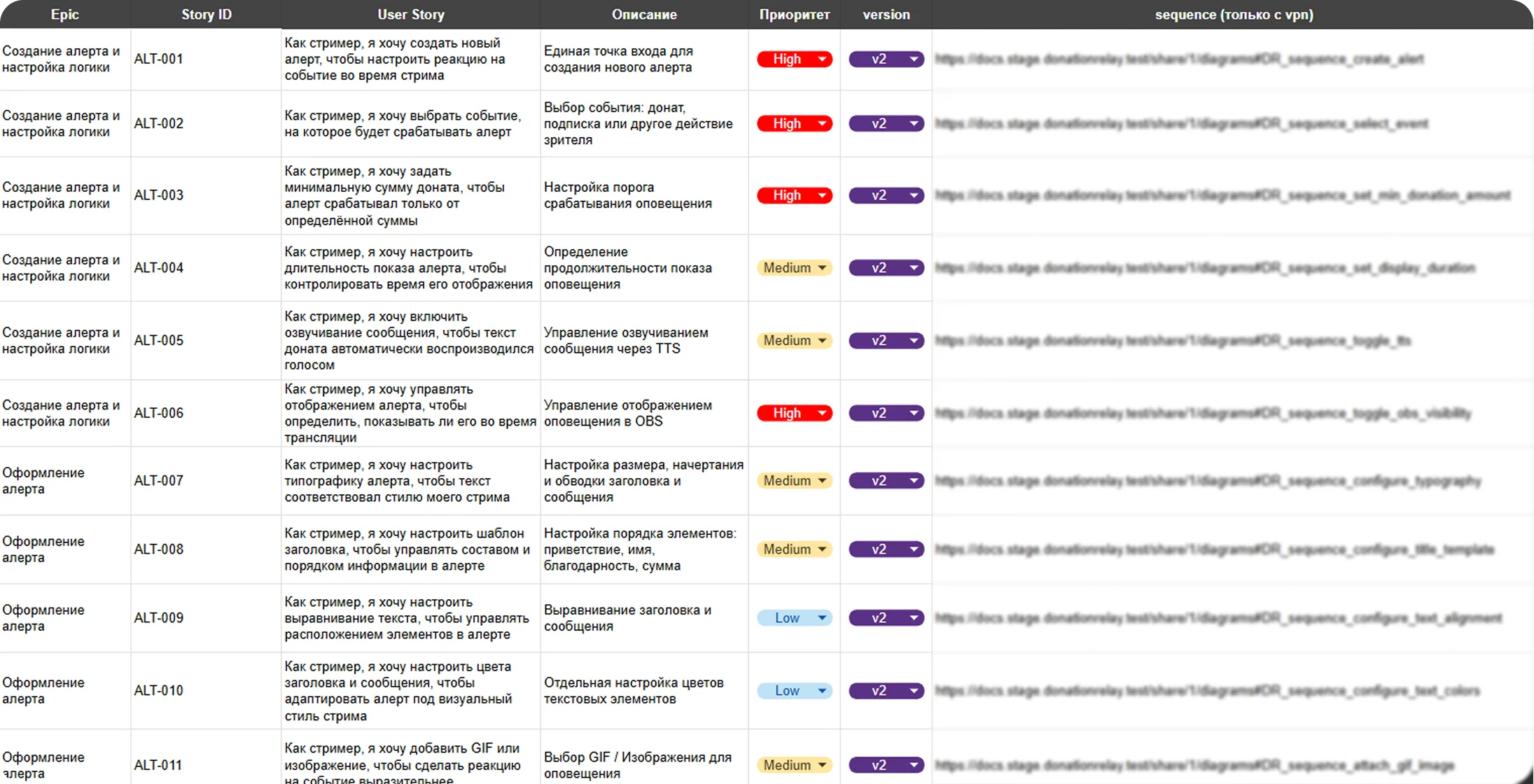Open the sequence link for ALT-001
Viewport: 1534px width, 784px height.
pyautogui.click(x=1180, y=59)
